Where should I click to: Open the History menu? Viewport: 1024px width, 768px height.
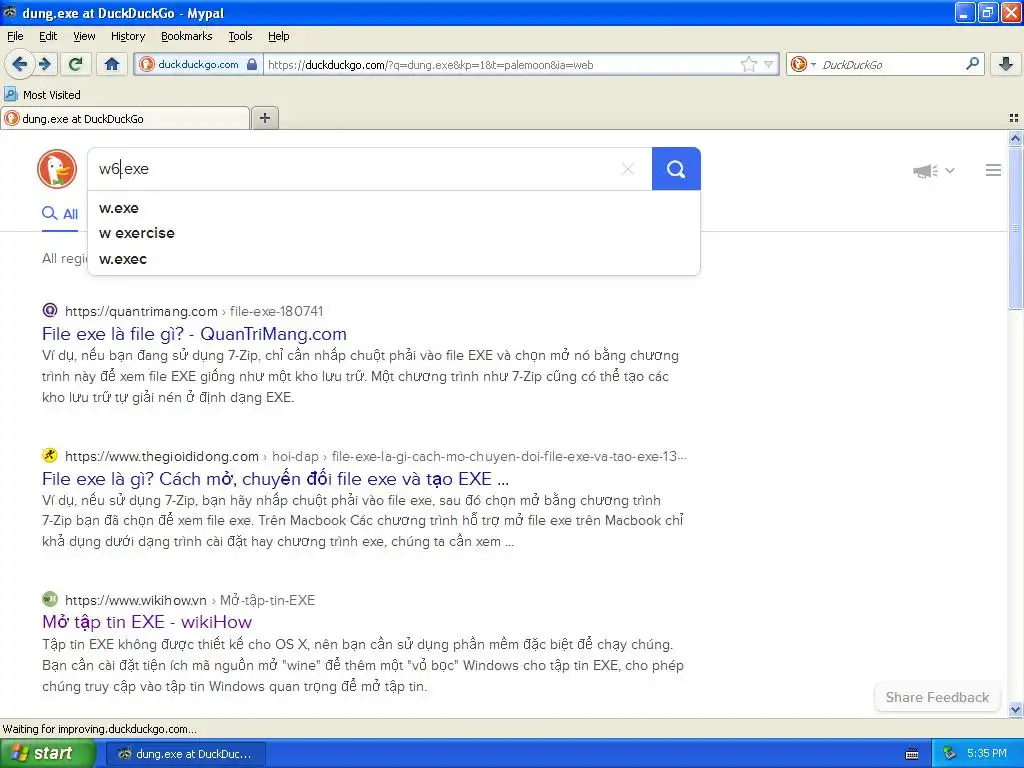pyautogui.click(x=127, y=37)
